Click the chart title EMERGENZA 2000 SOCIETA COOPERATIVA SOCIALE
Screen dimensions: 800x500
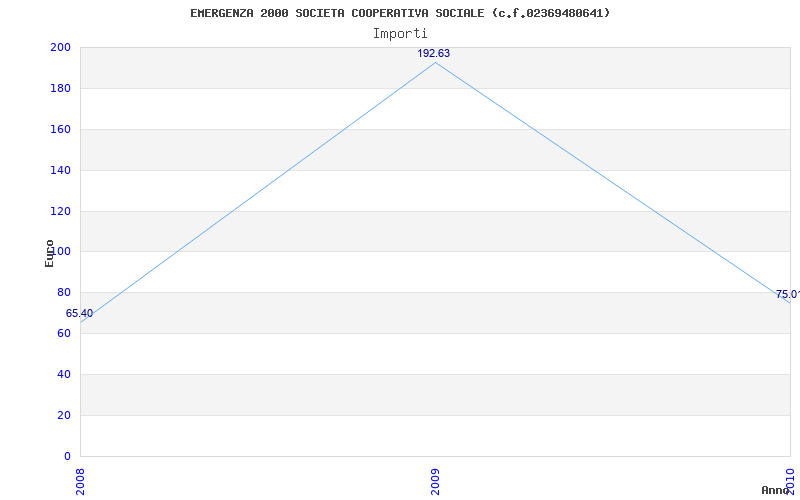point(400,13)
